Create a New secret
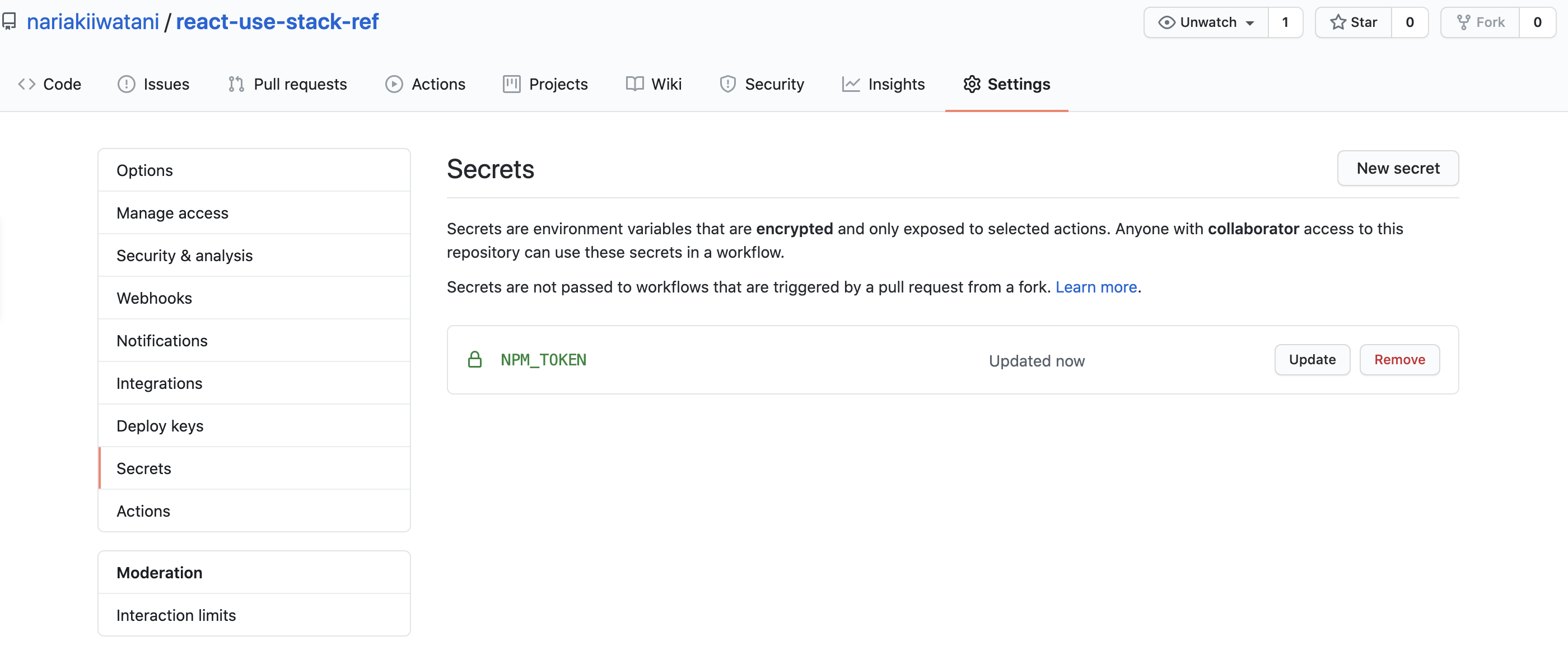 [x=1398, y=168]
